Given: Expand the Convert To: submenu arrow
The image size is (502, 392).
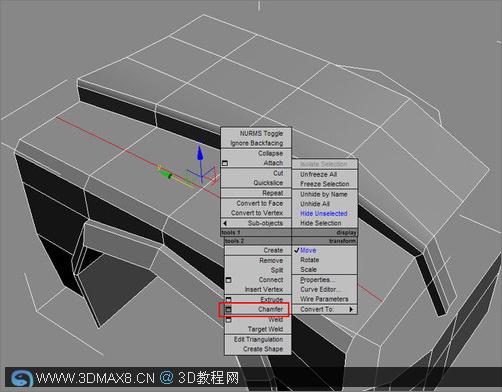Looking at the screenshot, I should coord(351,309).
